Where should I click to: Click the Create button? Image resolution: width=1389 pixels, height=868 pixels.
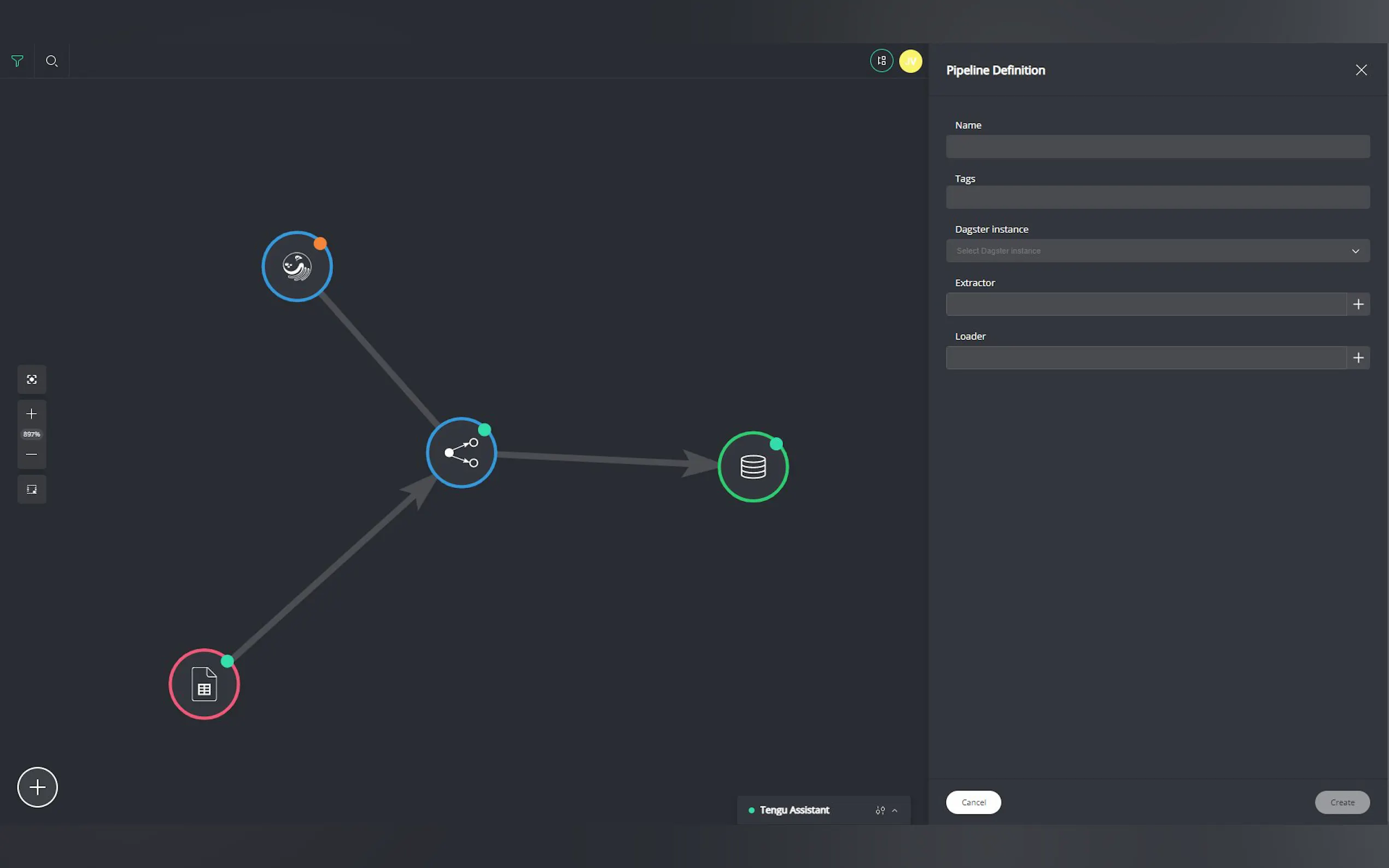[1342, 802]
